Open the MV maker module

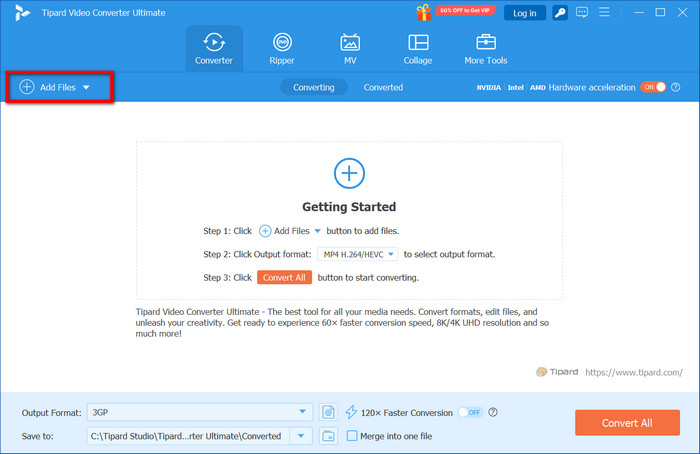tap(350, 48)
